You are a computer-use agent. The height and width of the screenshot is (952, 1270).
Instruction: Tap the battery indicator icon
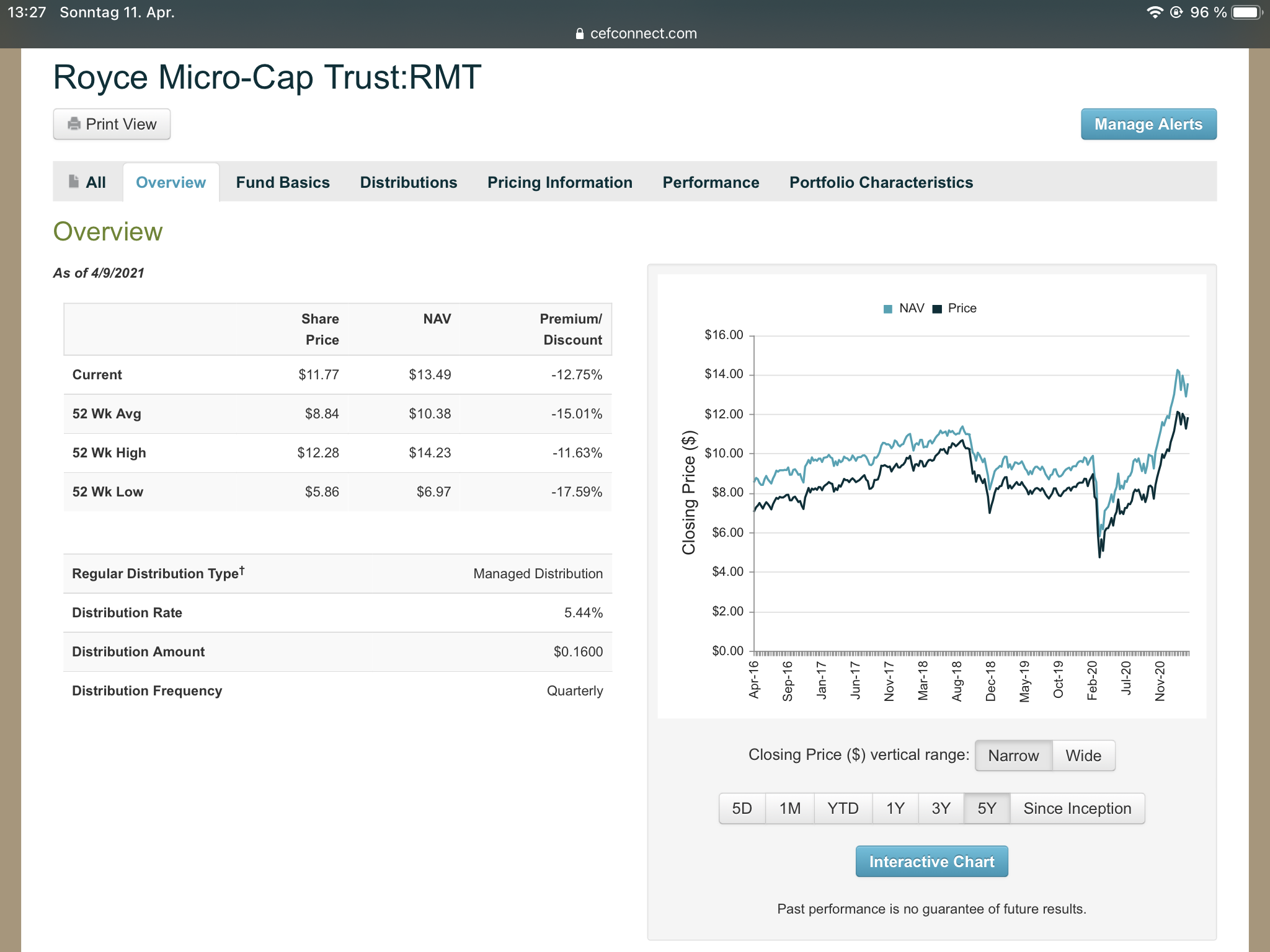tap(1246, 12)
